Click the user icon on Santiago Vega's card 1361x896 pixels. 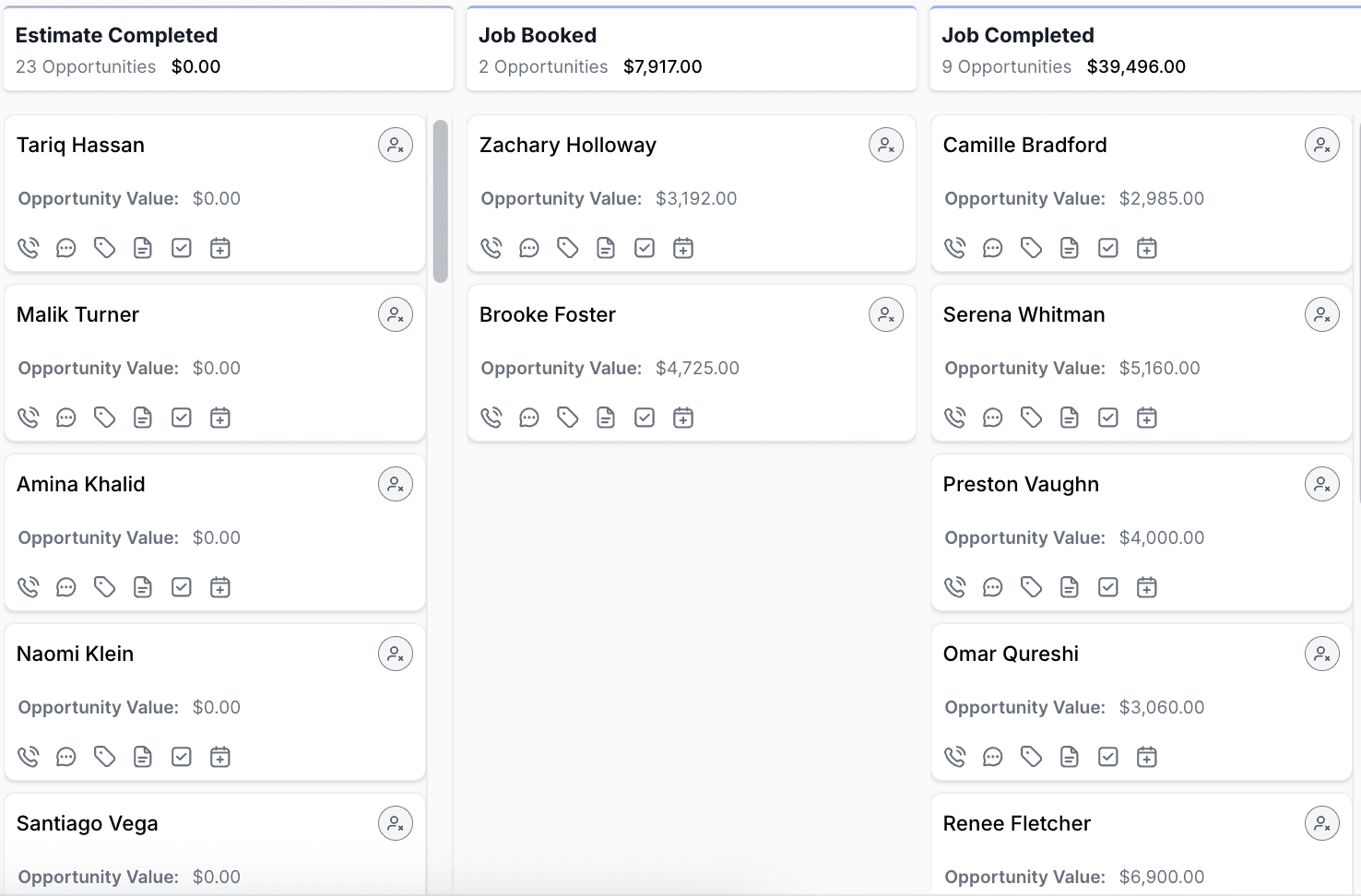(x=396, y=823)
